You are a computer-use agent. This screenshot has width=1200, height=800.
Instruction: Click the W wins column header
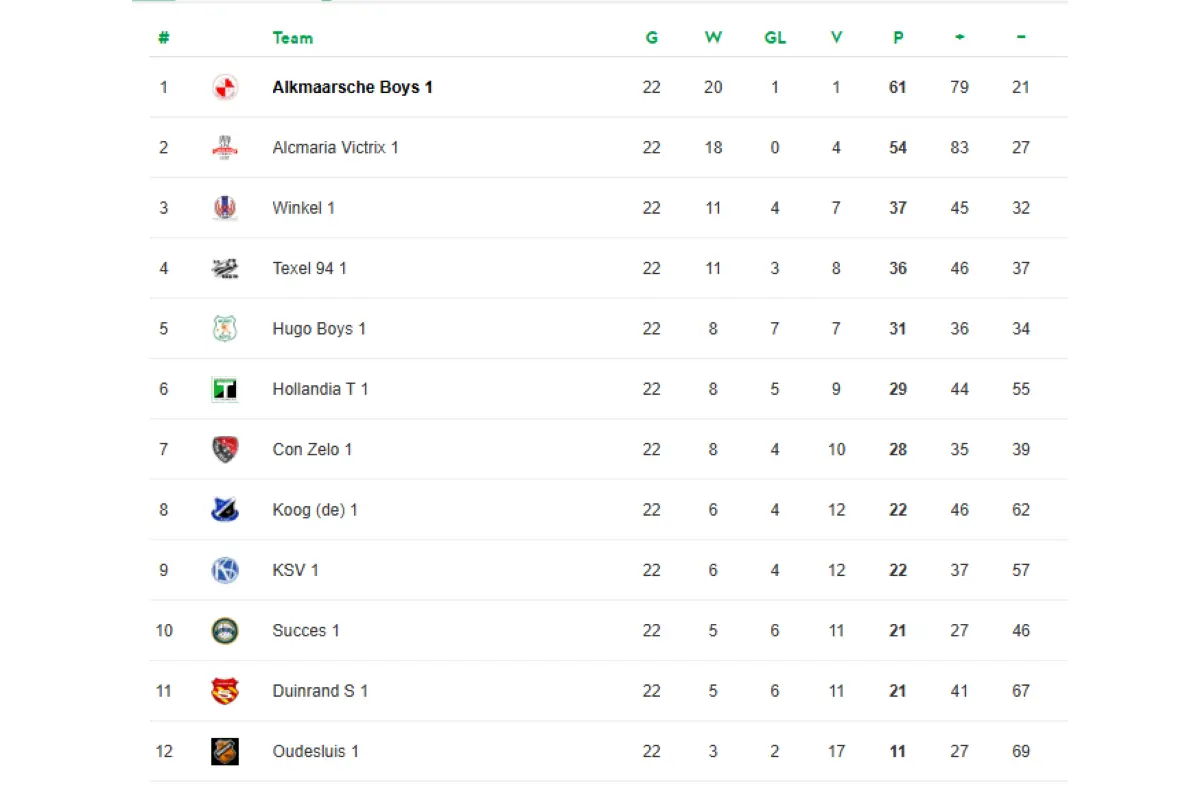(713, 37)
